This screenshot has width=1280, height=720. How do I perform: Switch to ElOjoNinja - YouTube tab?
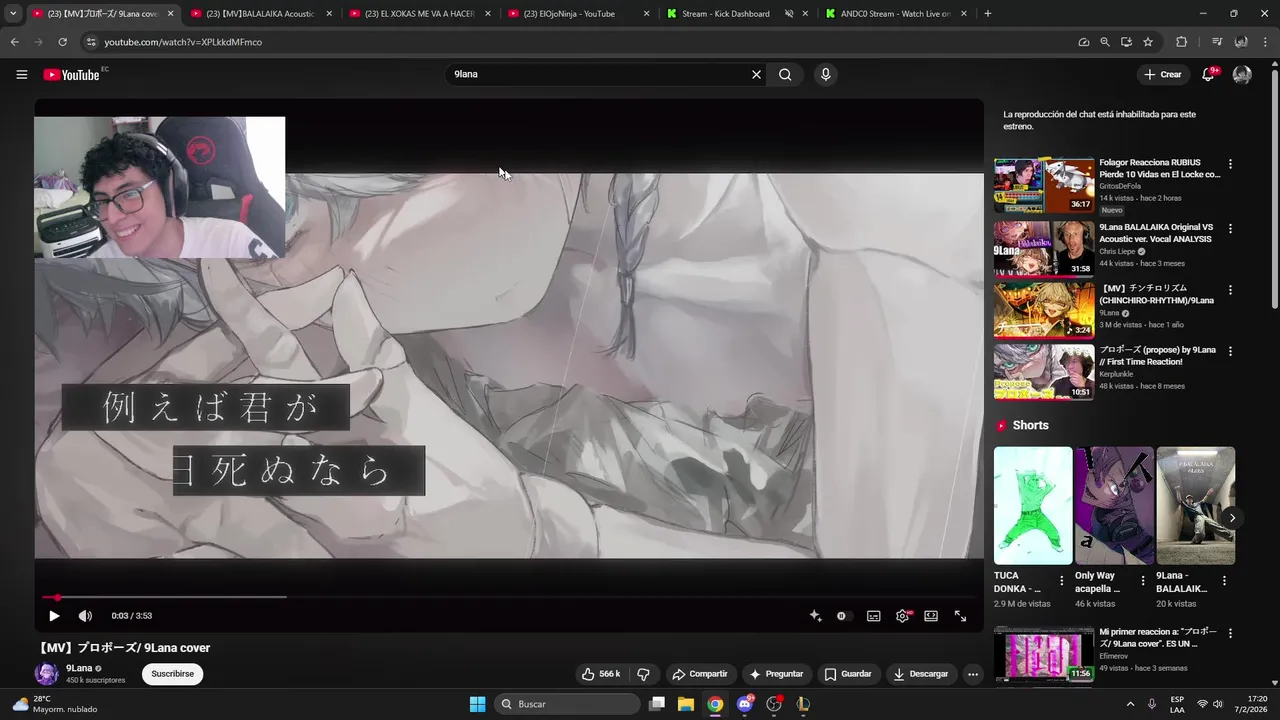click(578, 14)
